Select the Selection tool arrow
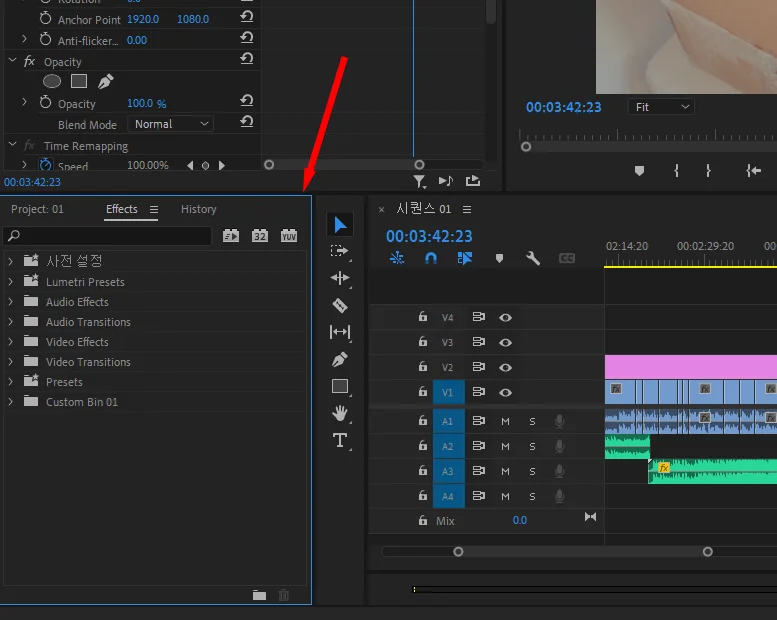The width and height of the screenshot is (777, 620). (340, 225)
